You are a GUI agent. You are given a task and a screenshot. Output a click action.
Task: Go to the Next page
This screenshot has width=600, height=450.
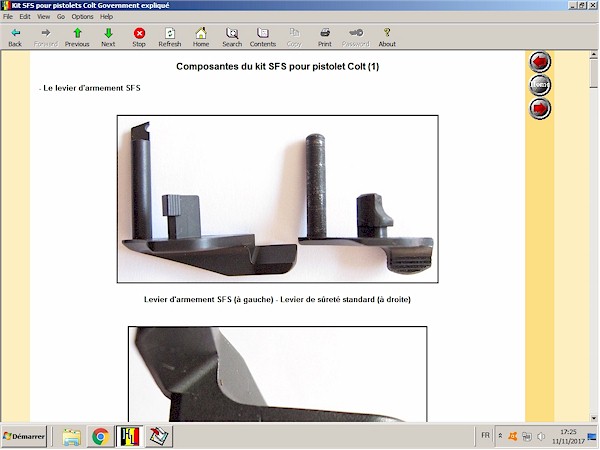[x=108, y=37]
